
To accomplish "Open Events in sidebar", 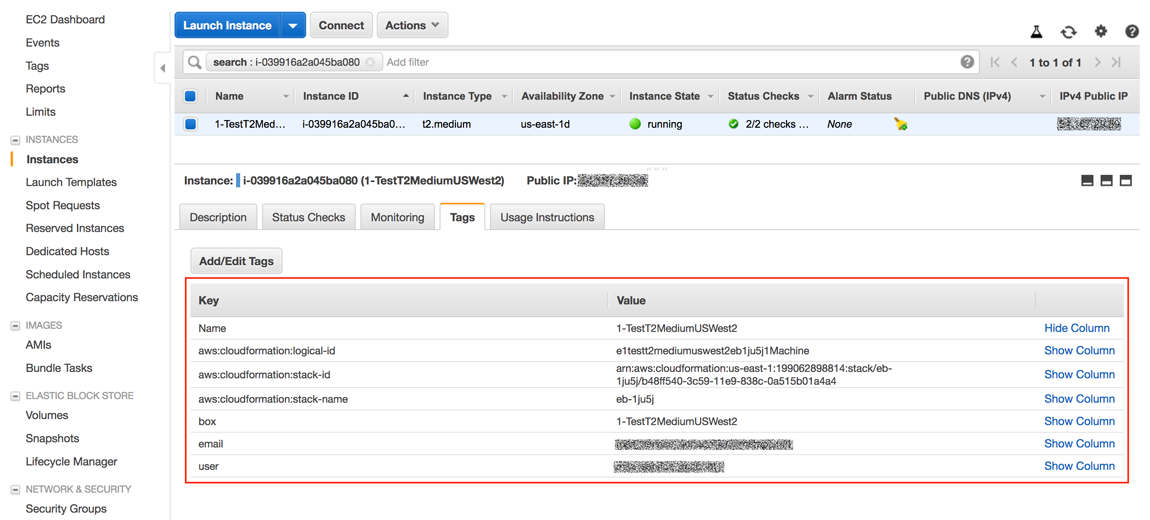I will (43, 43).
